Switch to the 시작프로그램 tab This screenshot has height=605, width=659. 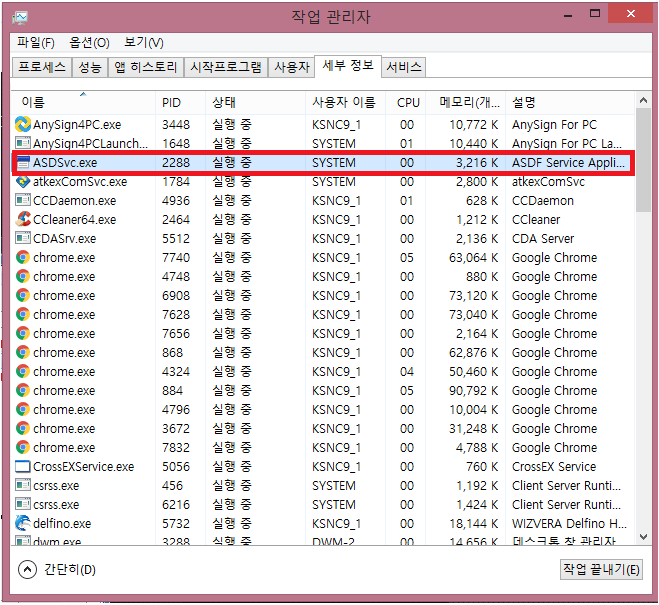(226, 67)
